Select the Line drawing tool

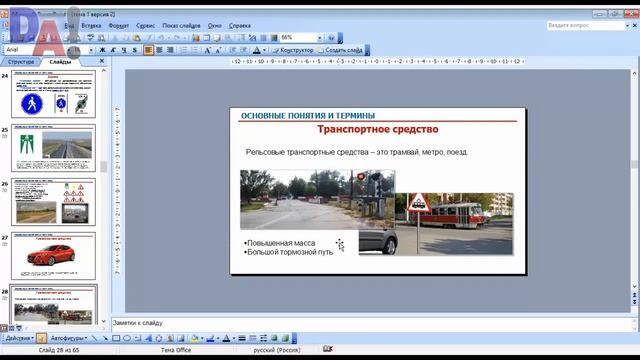[x=94, y=338]
